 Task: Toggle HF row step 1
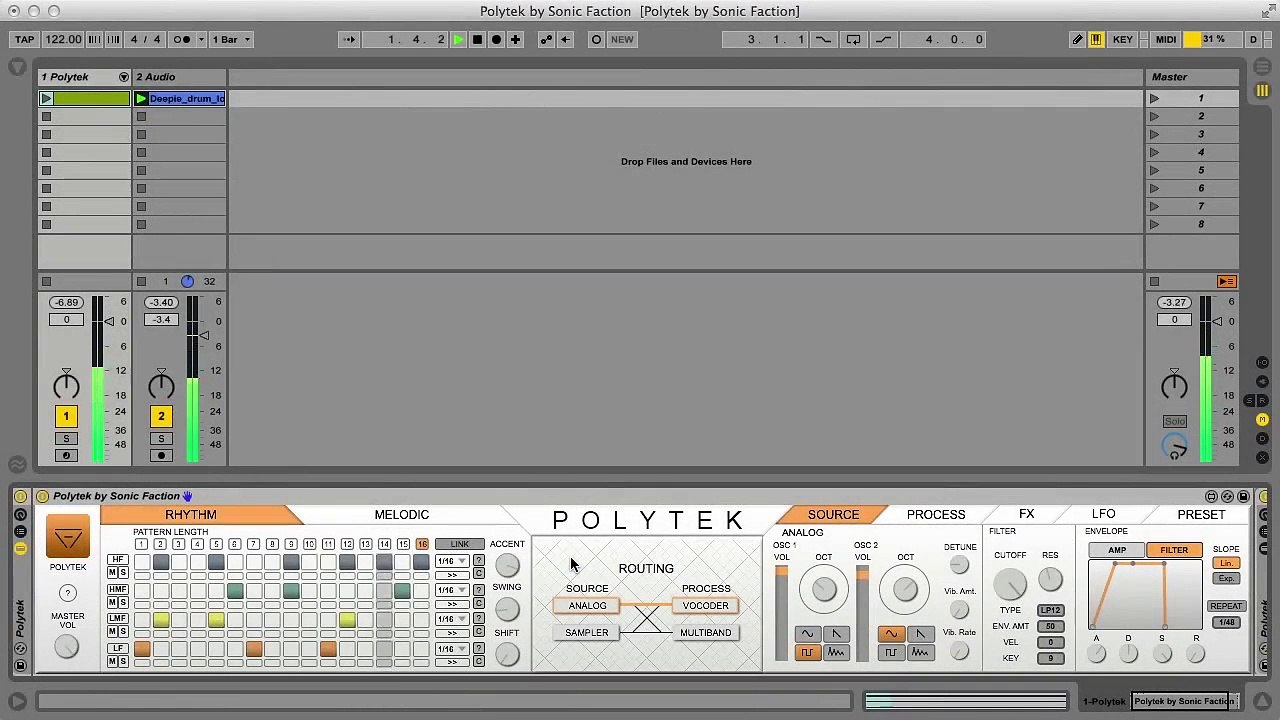pyautogui.click(x=142, y=563)
